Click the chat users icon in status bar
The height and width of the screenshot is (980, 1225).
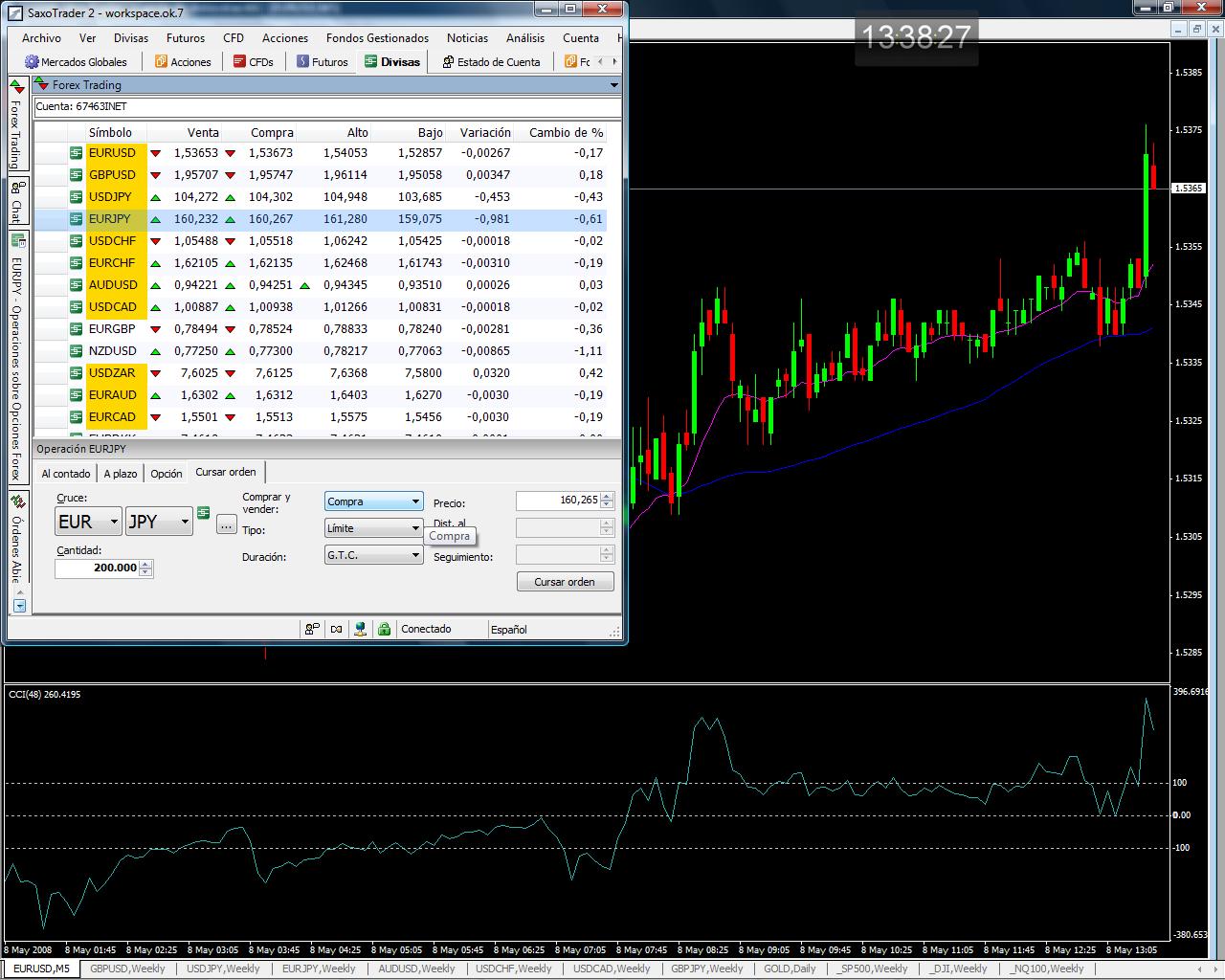312,629
